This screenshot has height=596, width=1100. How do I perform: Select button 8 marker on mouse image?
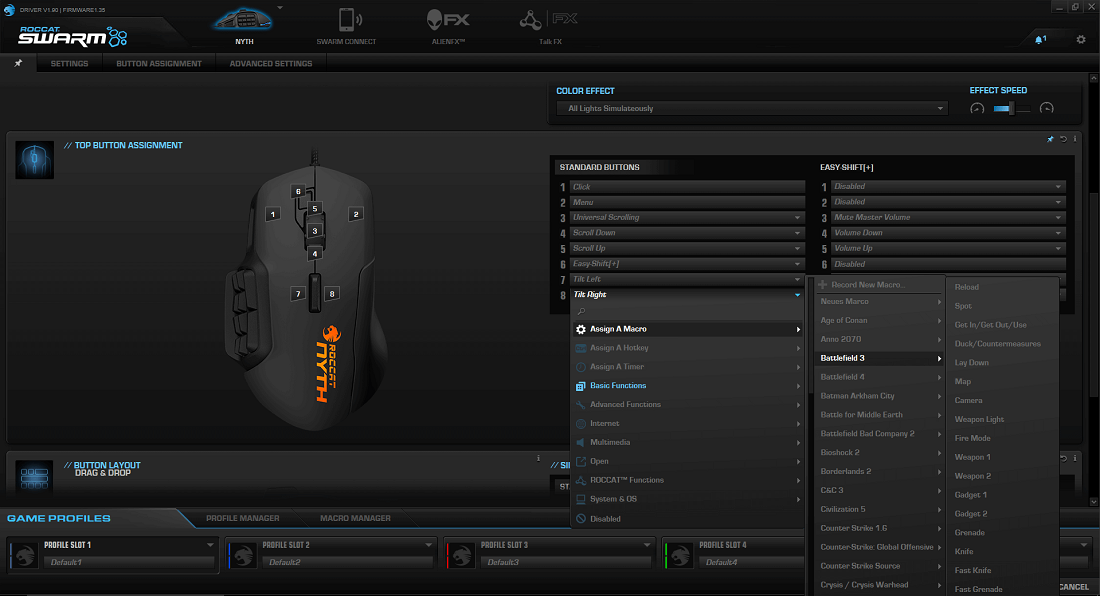332,294
